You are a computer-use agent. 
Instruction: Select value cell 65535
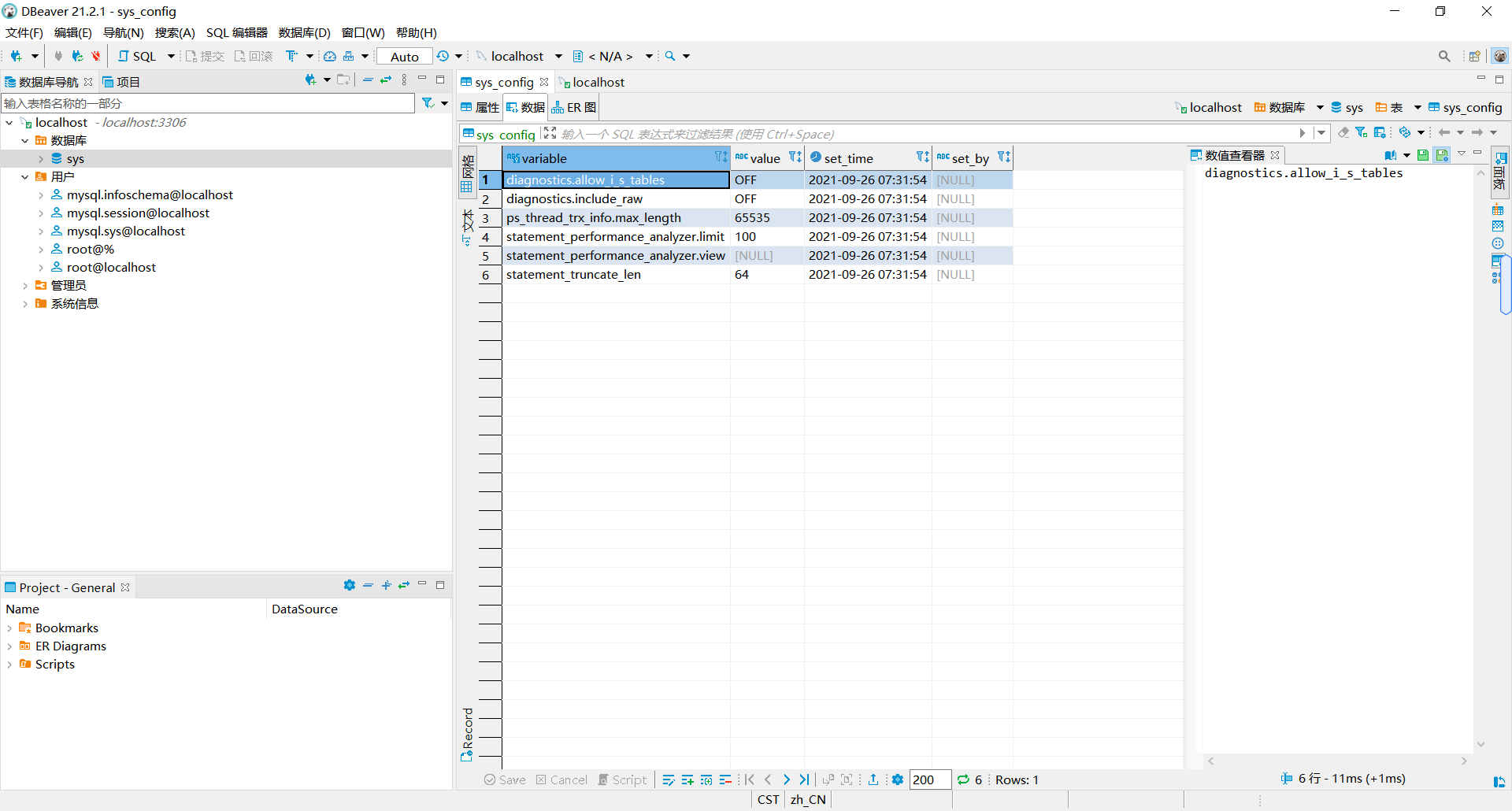point(767,218)
